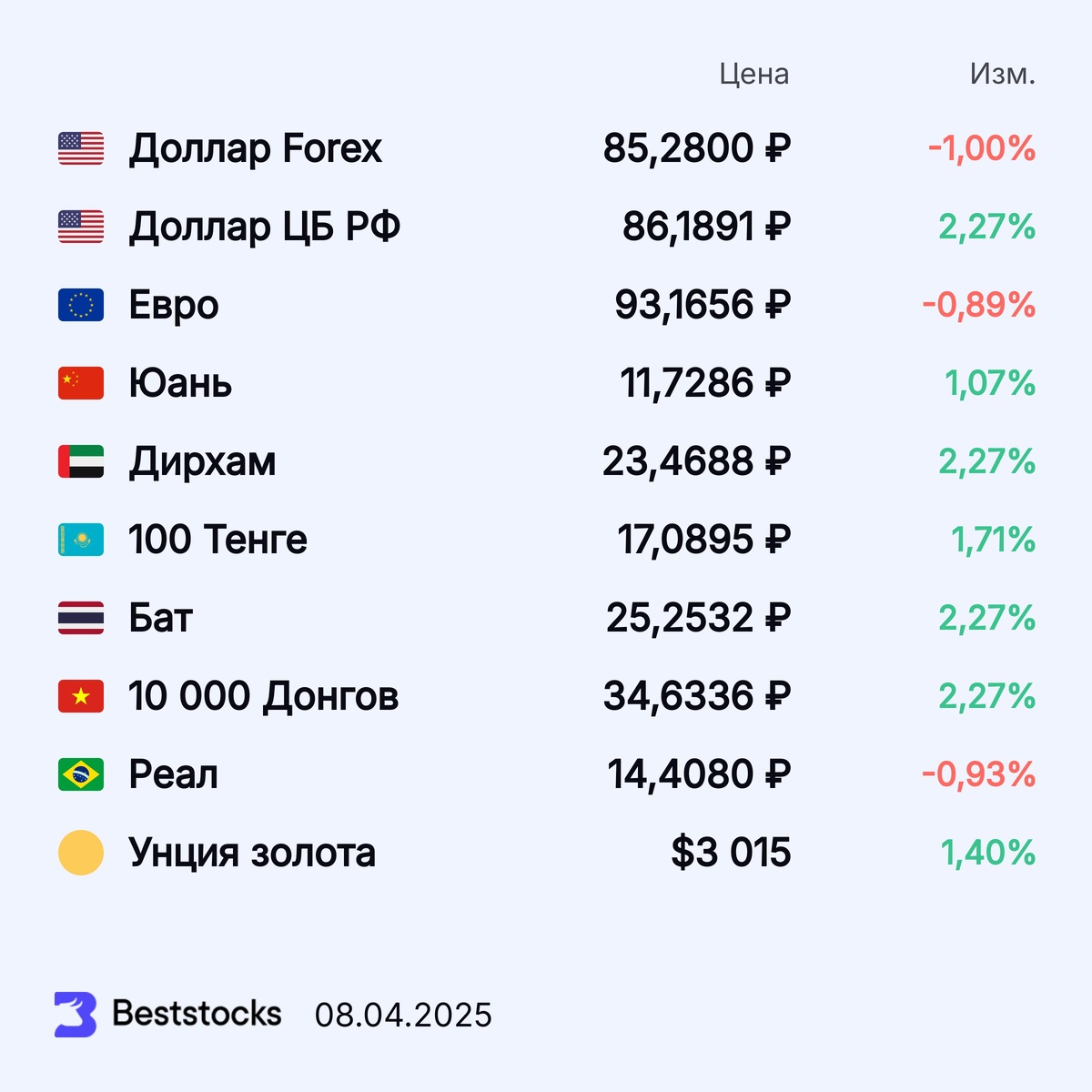
Task: Click the Цена column header
Action: click(x=753, y=74)
